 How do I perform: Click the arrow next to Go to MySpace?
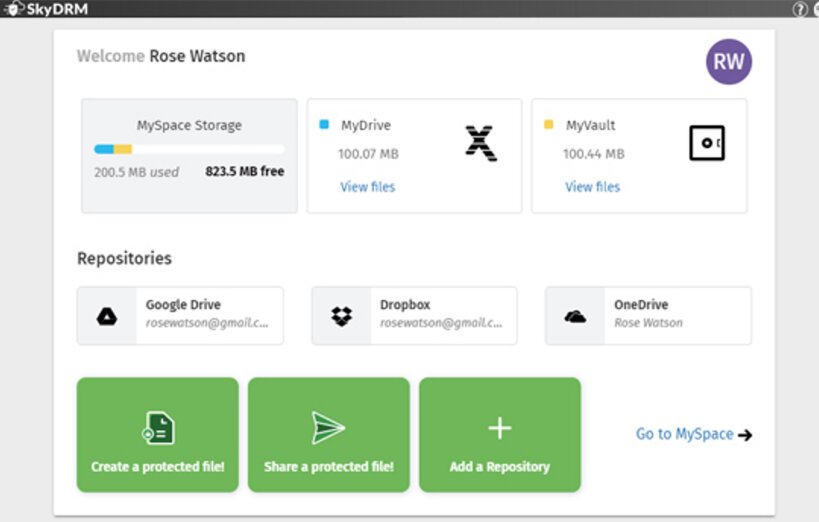pos(745,435)
